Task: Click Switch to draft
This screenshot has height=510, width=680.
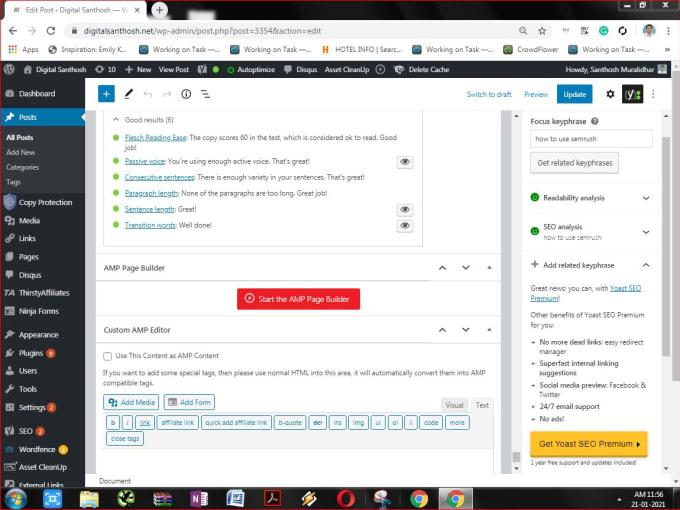Action: click(489, 94)
